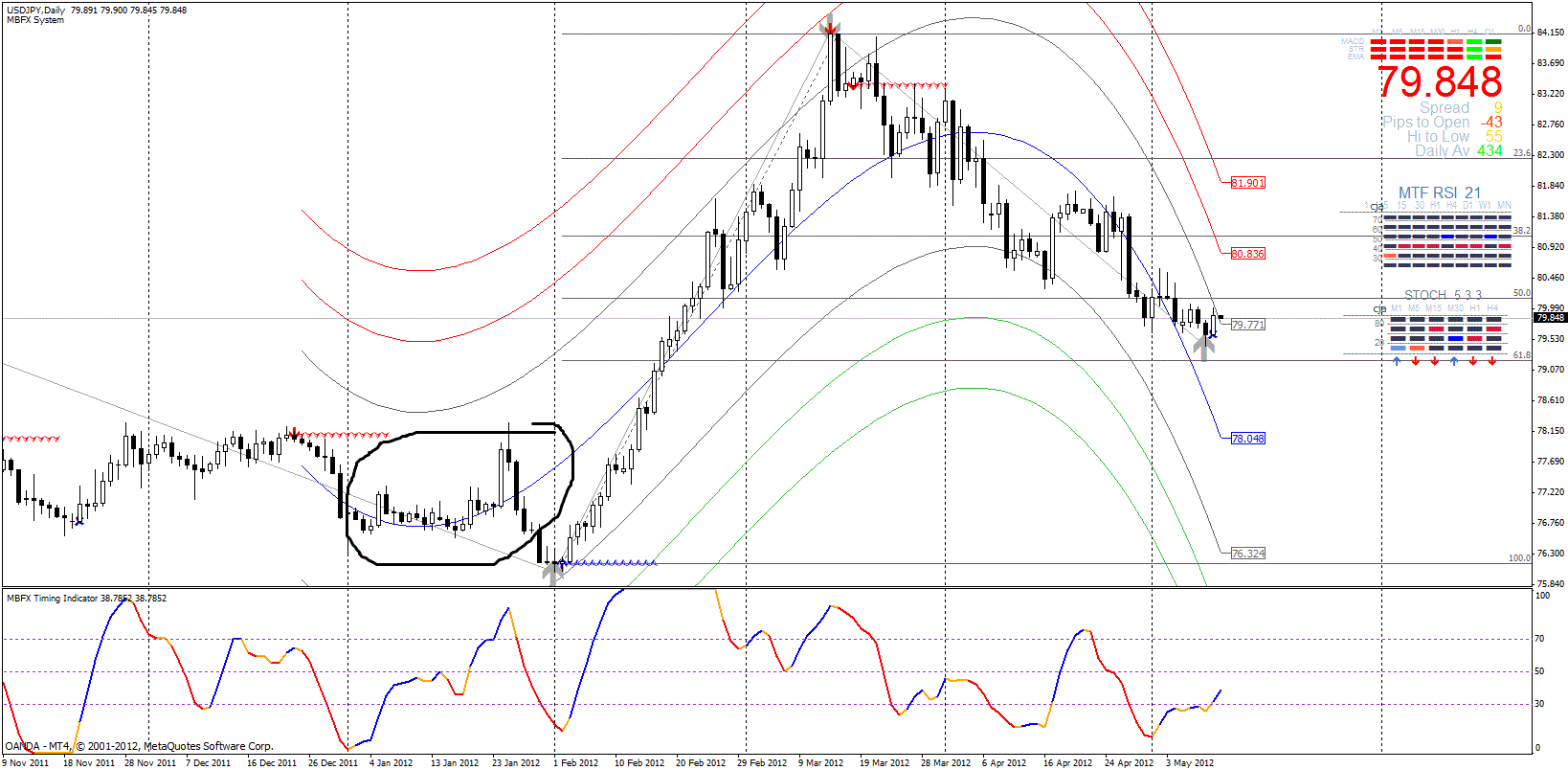Click the gray buy arrow at 1 Feb 2012
Image resolution: width=1568 pixels, height=770 pixels.
pos(552,572)
